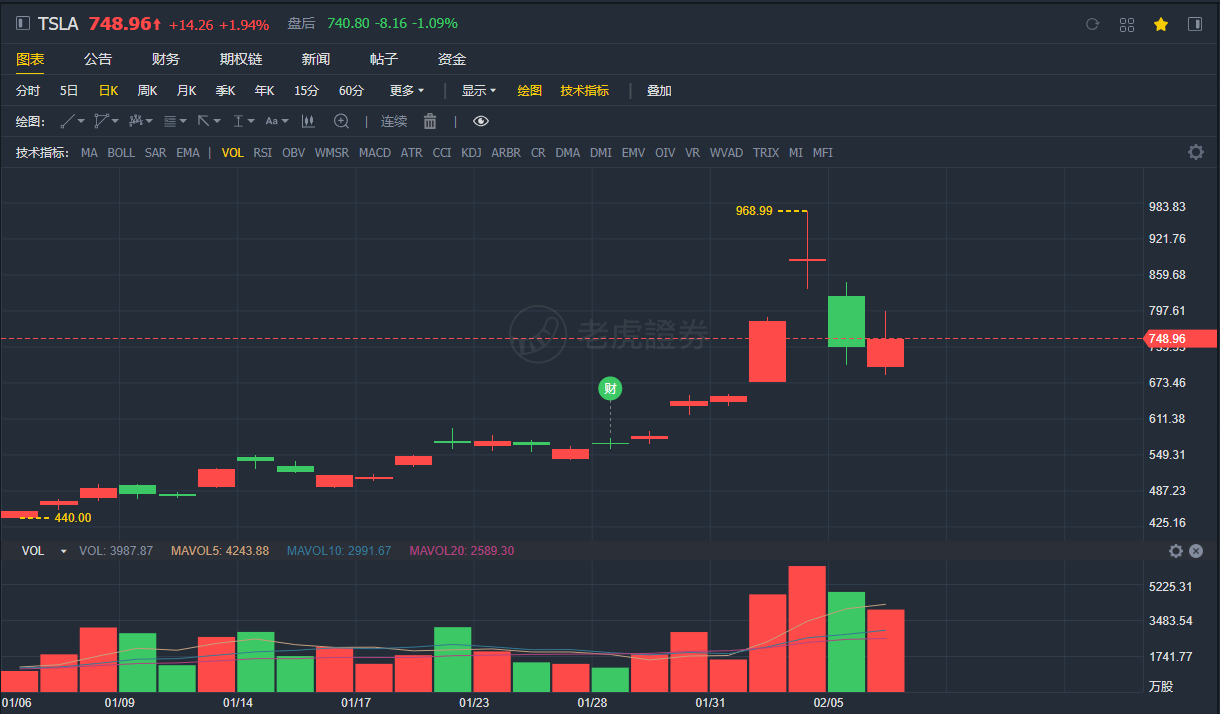1220x714 pixels.
Task: Expand the polyline tool dropdown arrow
Action: pos(115,121)
